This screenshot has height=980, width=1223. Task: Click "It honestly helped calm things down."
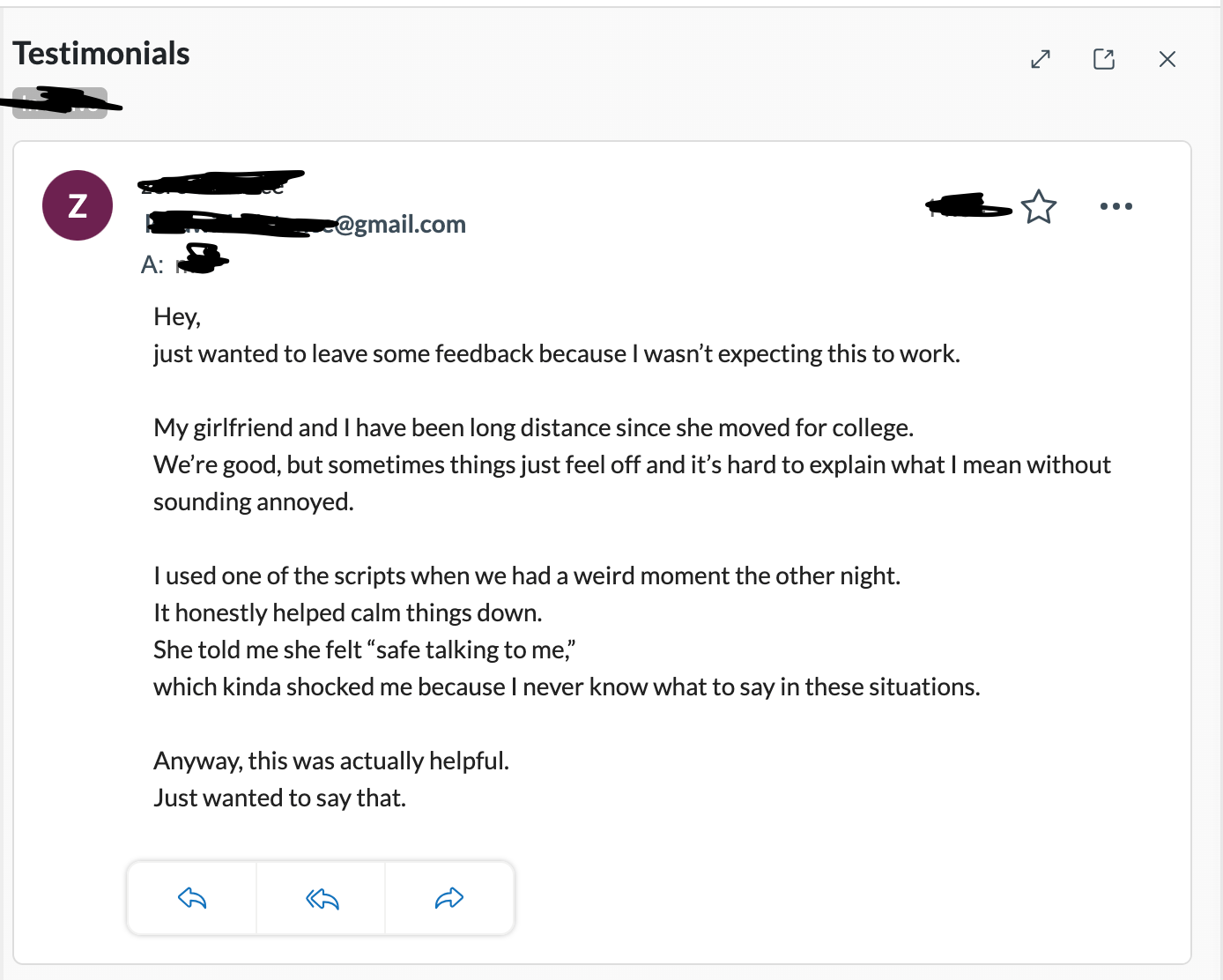(x=347, y=612)
